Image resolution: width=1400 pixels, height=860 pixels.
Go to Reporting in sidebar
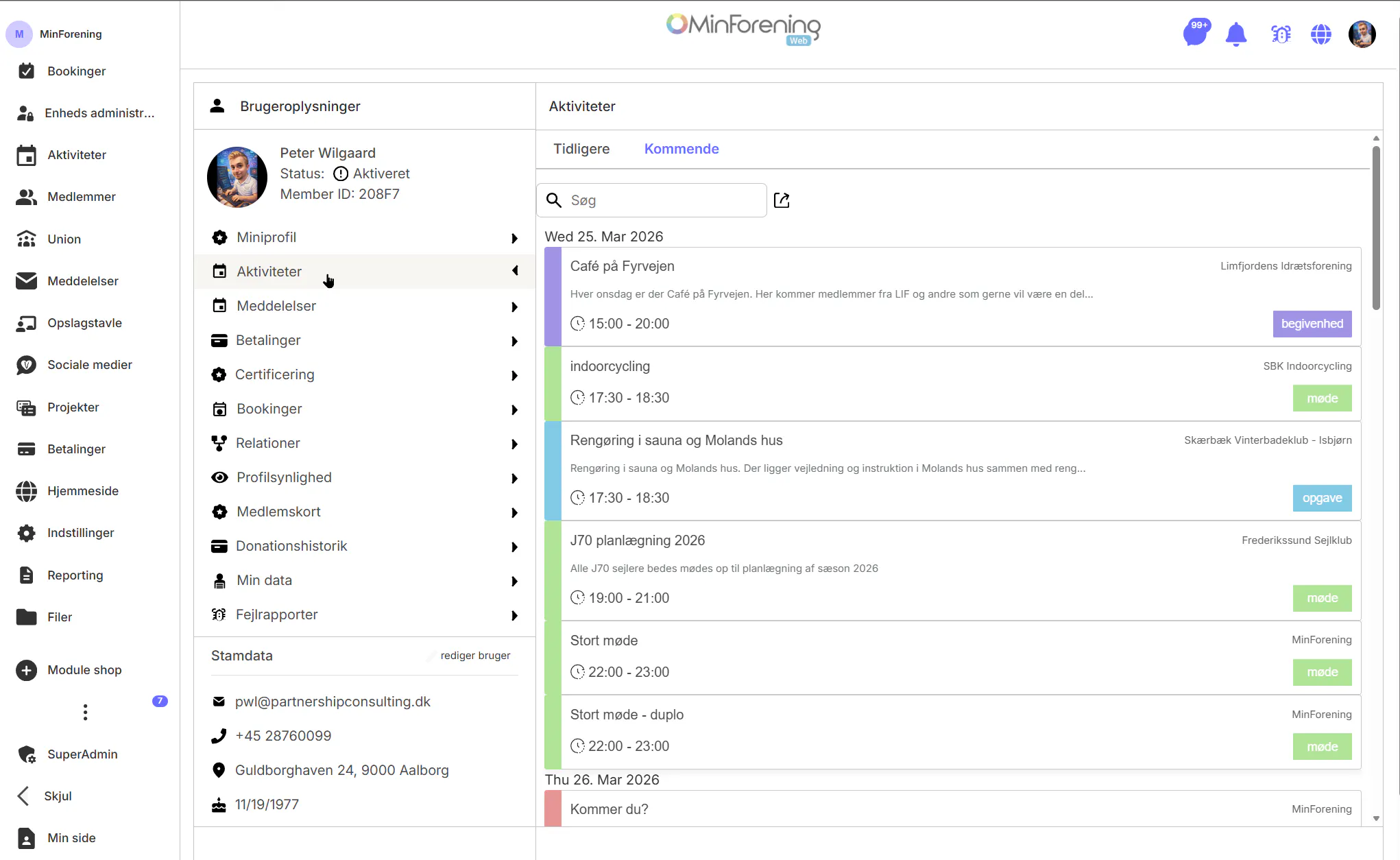75,575
